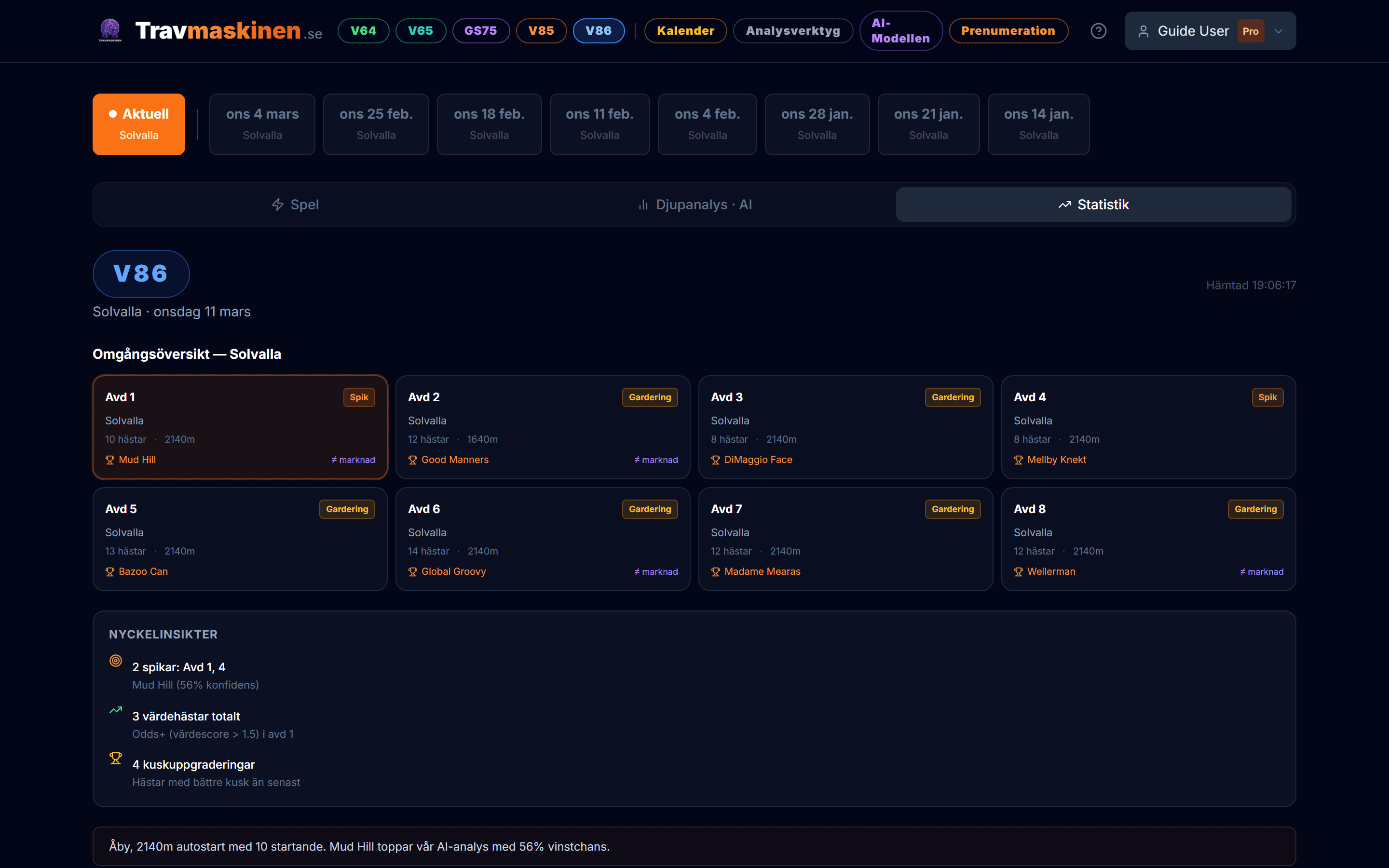This screenshot has width=1389, height=868.
Task: Select the GS75 game type pill
Action: 480,31
